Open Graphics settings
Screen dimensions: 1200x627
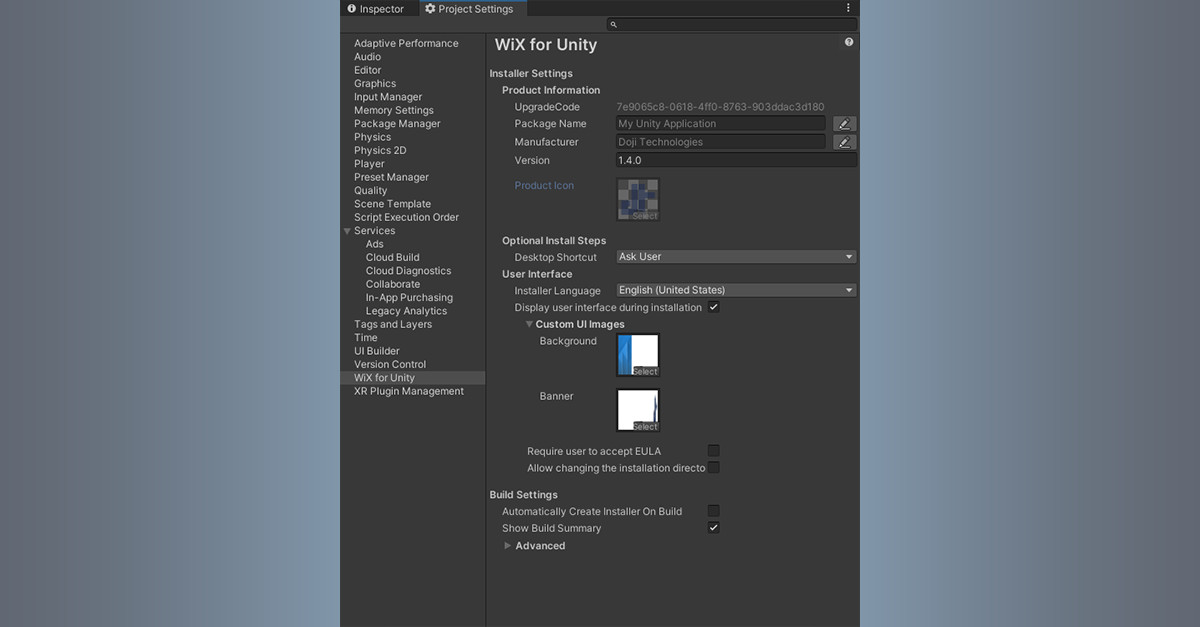[375, 84]
